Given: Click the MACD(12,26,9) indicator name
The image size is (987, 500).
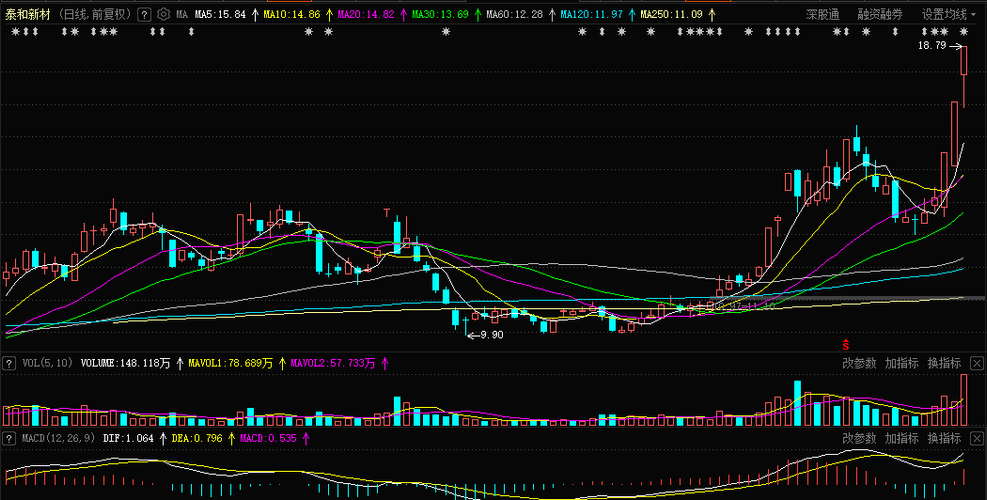Looking at the screenshot, I should [x=59, y=438].
